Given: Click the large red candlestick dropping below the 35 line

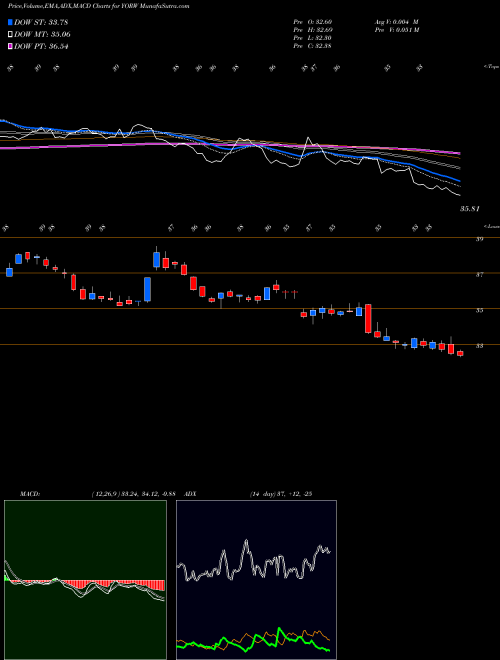Looking at the screenshot, I should (x=368, y=318).
